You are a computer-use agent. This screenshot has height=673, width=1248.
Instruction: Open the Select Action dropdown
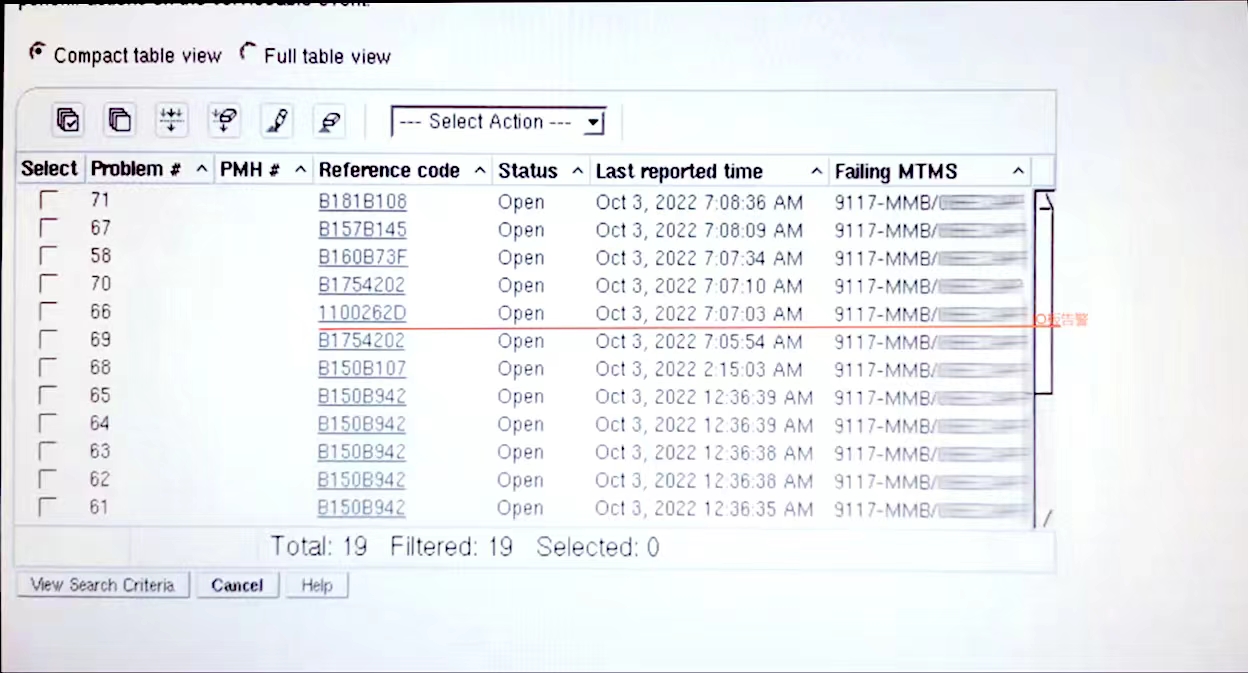pyautogui.click(x=498, y=122)
